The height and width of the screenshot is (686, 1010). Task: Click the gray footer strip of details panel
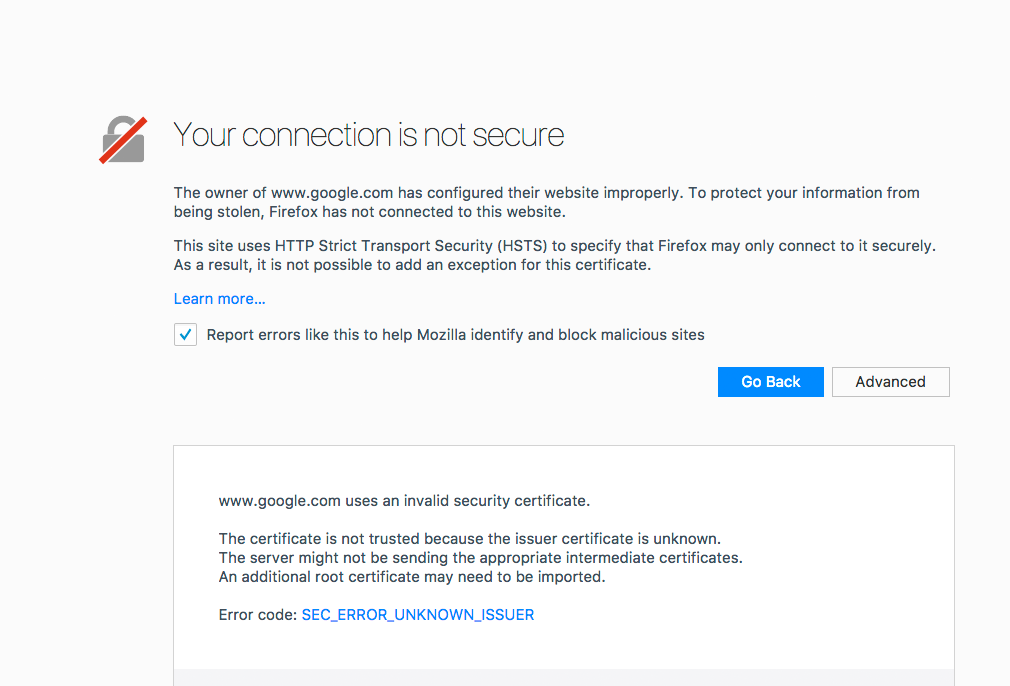click(564, 678)
